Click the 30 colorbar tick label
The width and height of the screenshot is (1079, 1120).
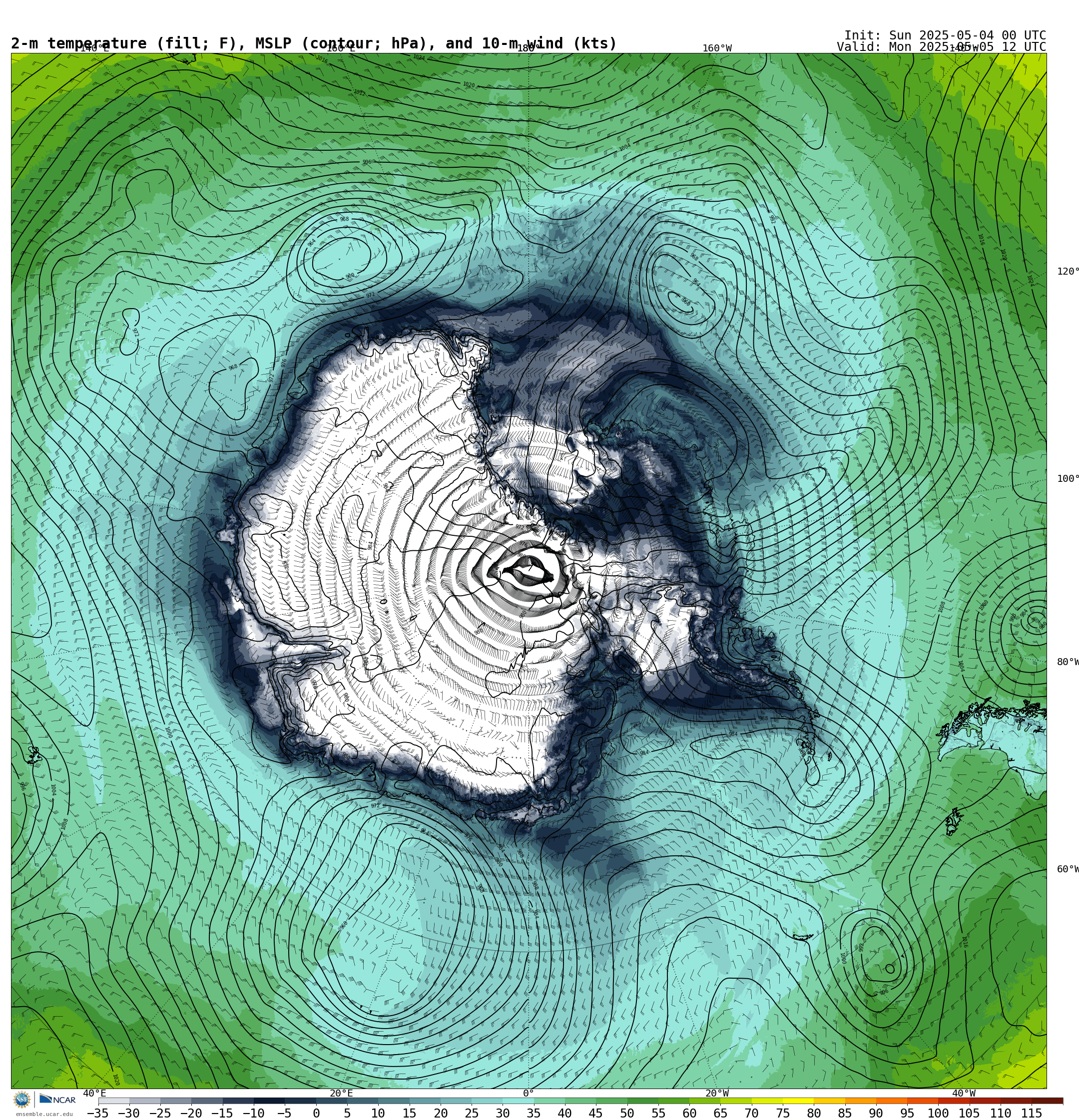(503, 1113)
